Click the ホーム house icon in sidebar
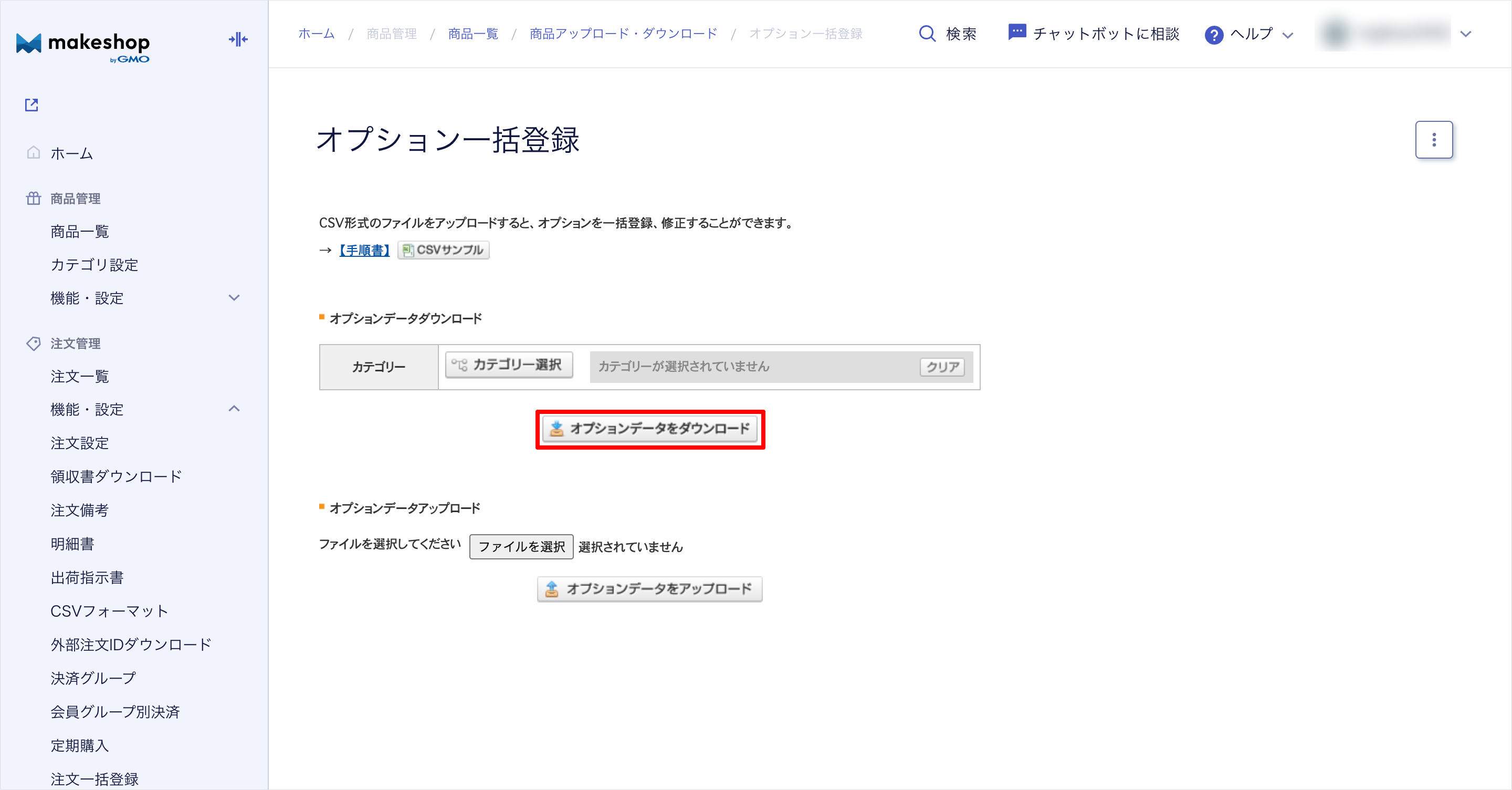 (x=34, y=153)
